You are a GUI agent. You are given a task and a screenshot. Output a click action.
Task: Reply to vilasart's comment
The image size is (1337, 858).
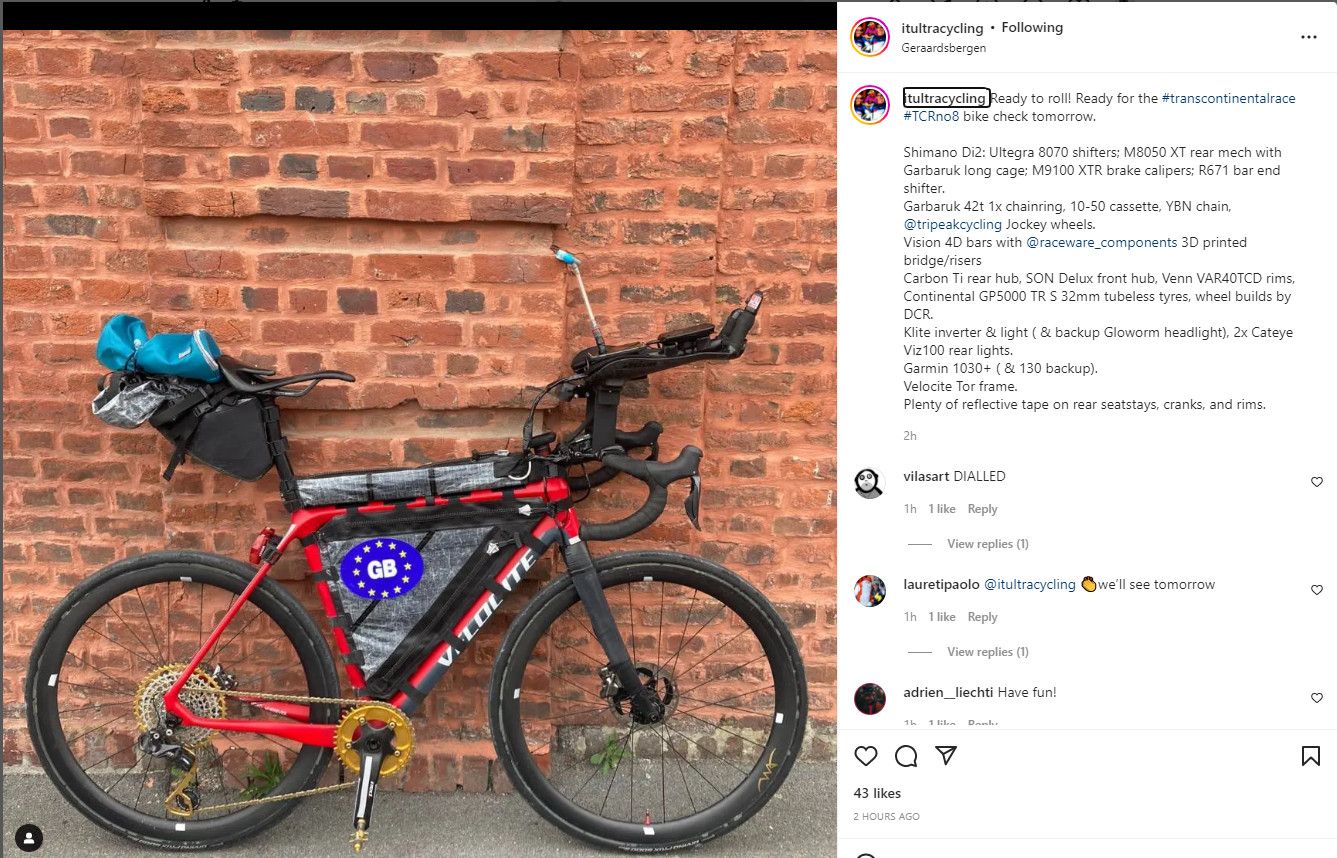tap(982, 509)
